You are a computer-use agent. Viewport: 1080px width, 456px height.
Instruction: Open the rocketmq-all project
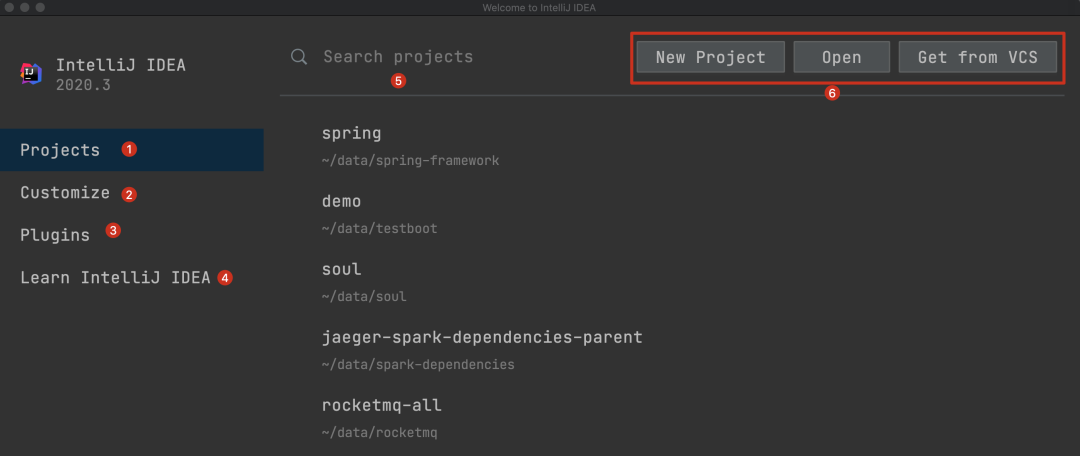(x=381, y=405)
